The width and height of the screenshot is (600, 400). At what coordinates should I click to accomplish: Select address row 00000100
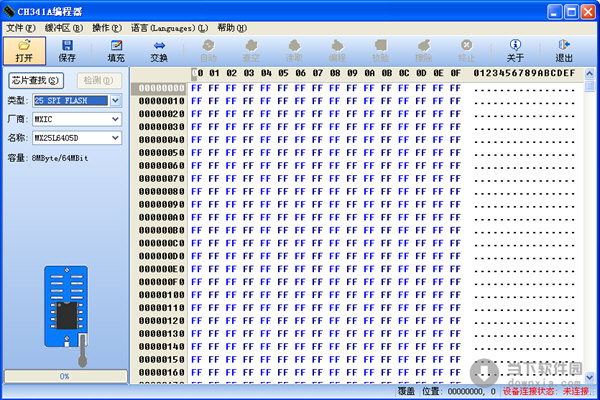click(x=161, y=295)
